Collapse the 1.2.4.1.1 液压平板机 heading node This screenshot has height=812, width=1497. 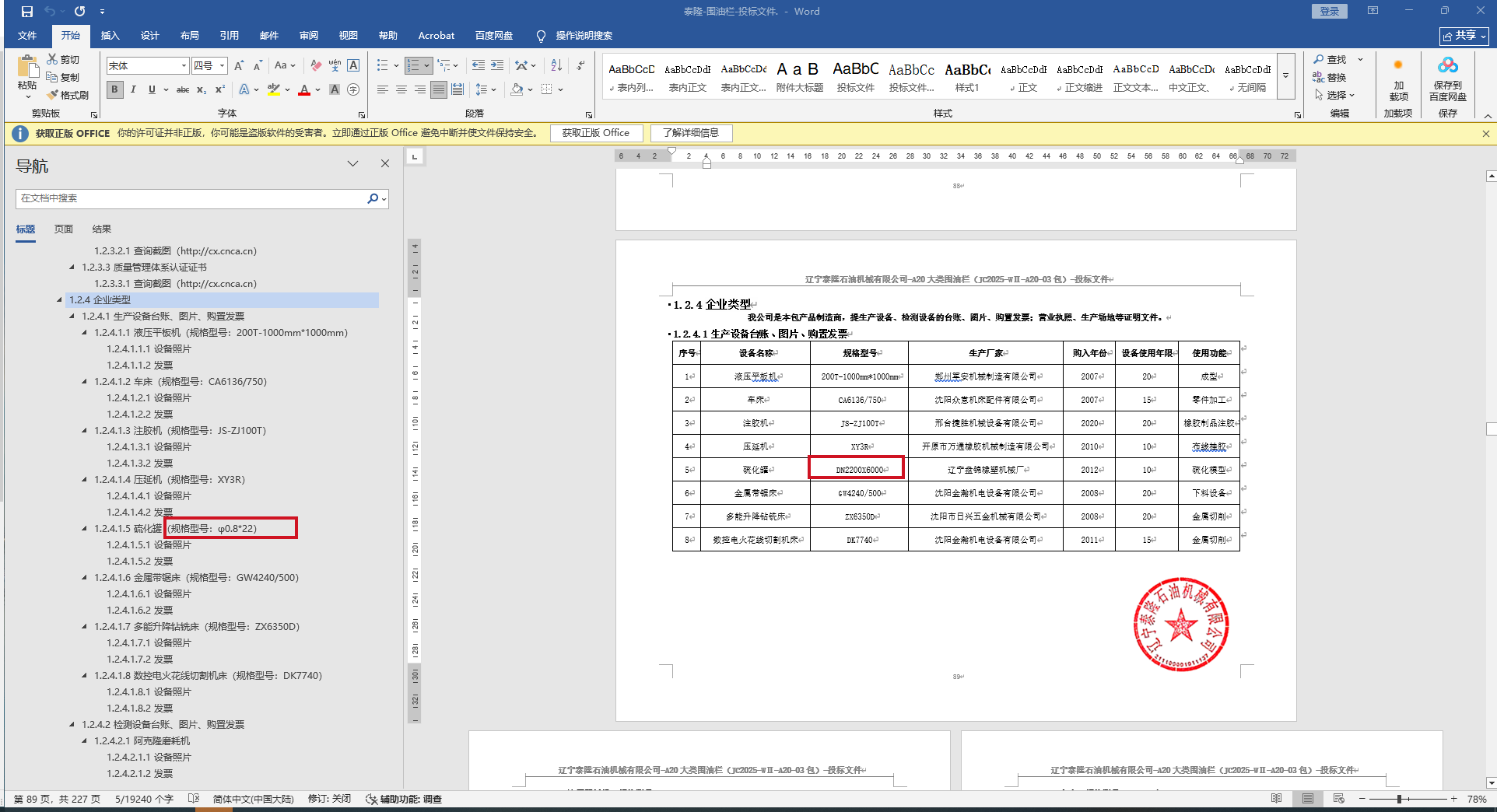coord(85,332)
